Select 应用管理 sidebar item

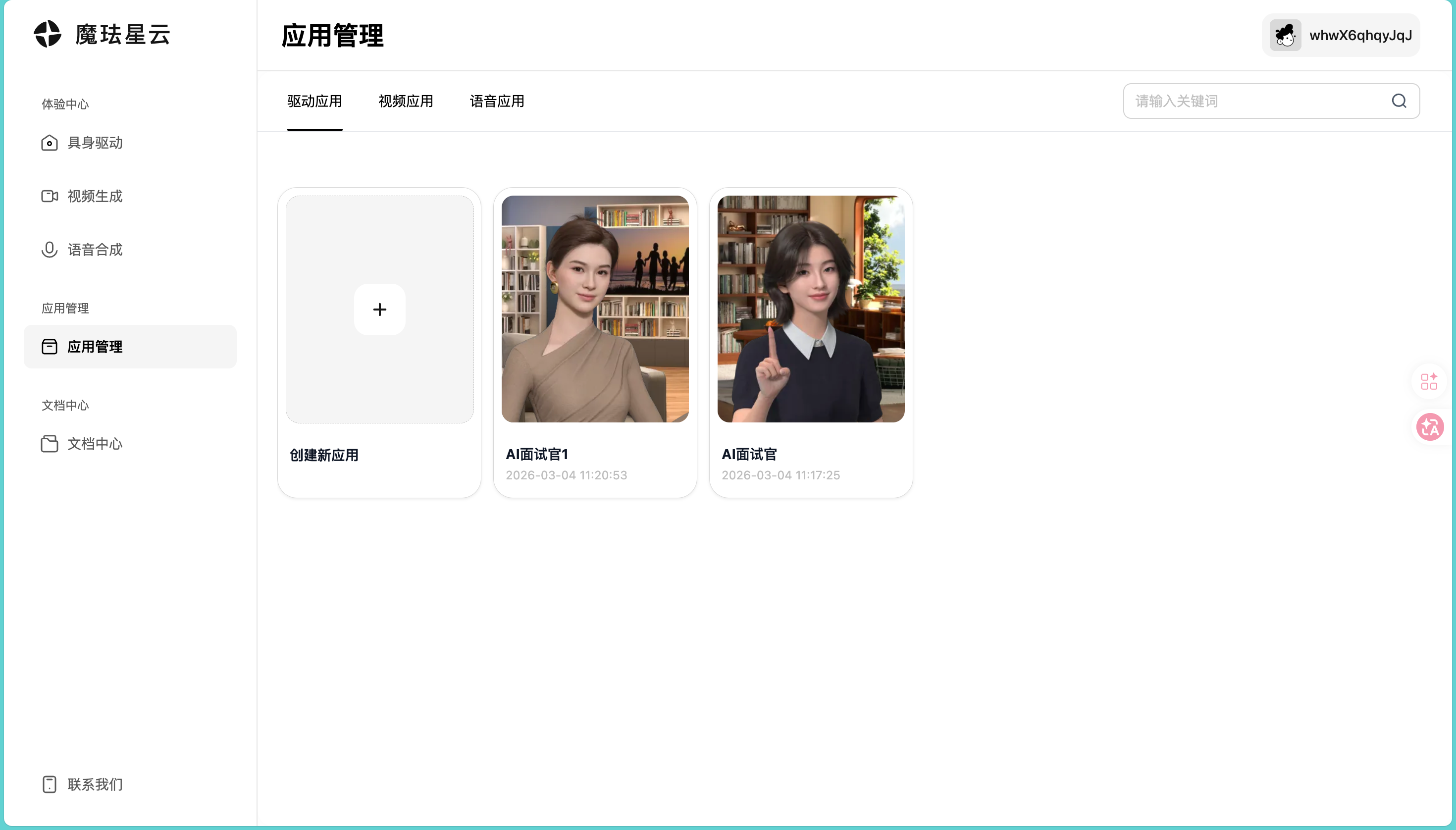130,347
